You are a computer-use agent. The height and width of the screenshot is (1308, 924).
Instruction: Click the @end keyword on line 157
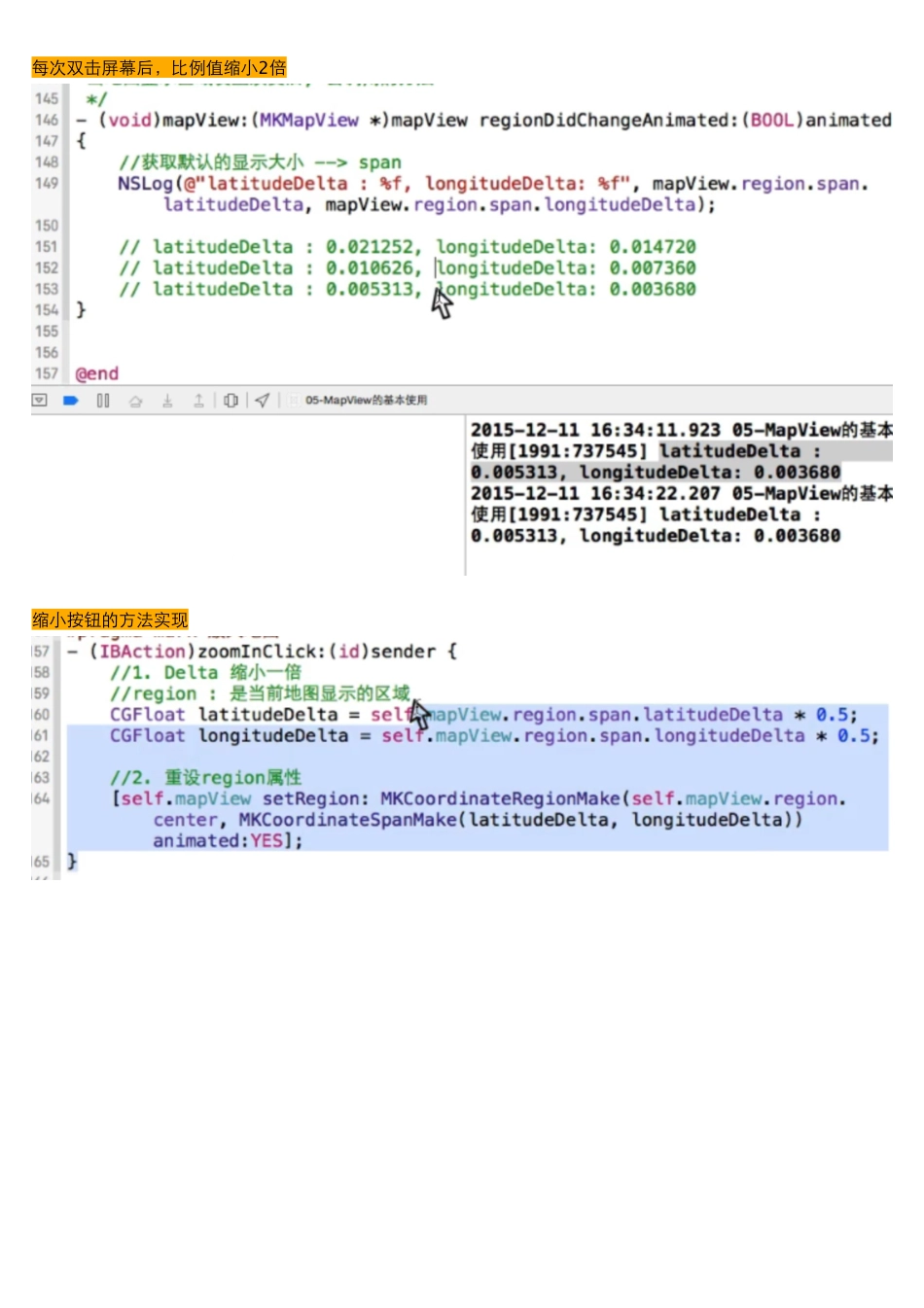96,373
